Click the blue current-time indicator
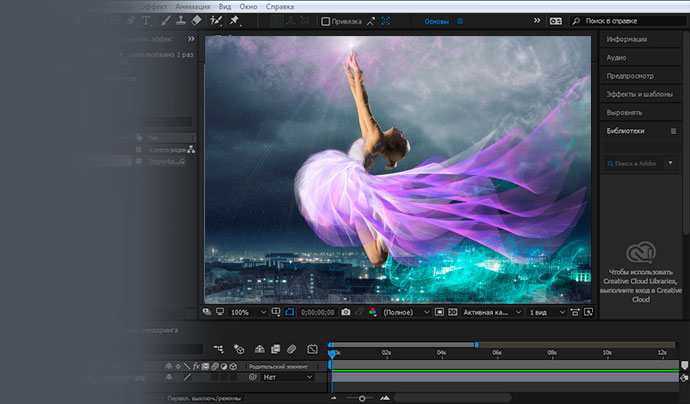690x404 pixels. coord(332,353)
